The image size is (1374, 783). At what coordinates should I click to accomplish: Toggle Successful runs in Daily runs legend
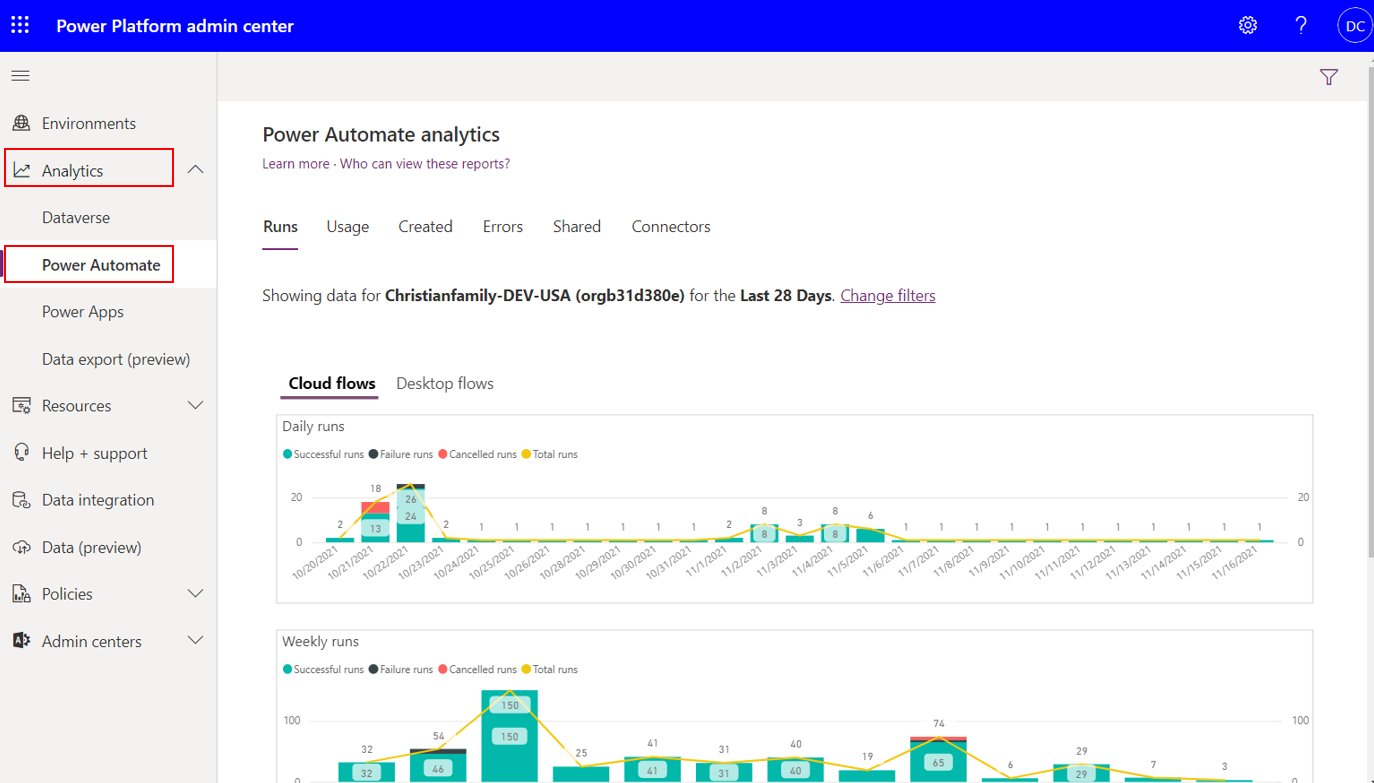pos(322,453)
